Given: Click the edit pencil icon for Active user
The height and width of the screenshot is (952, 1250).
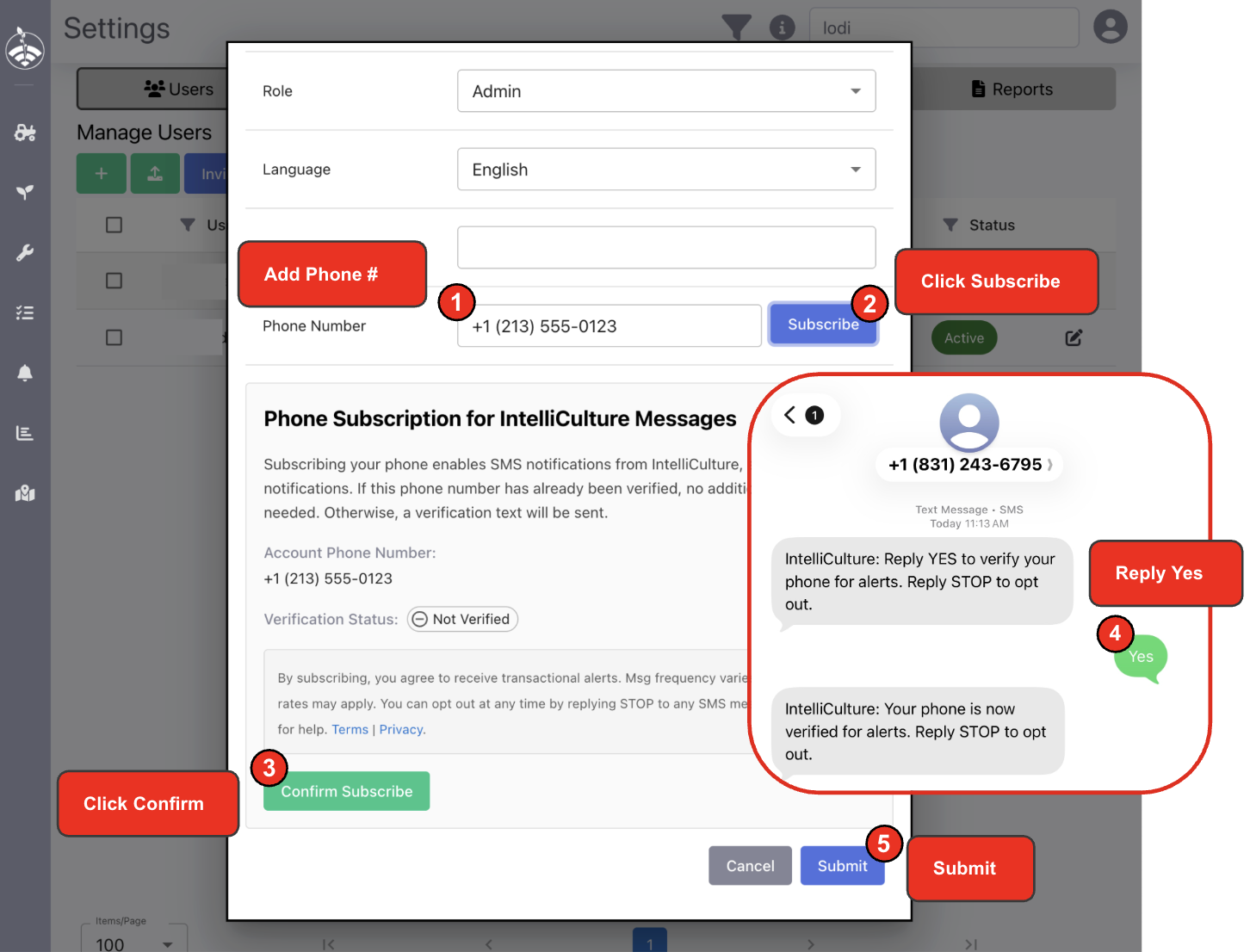Looking at the screenshot, I should (1074, 338).
